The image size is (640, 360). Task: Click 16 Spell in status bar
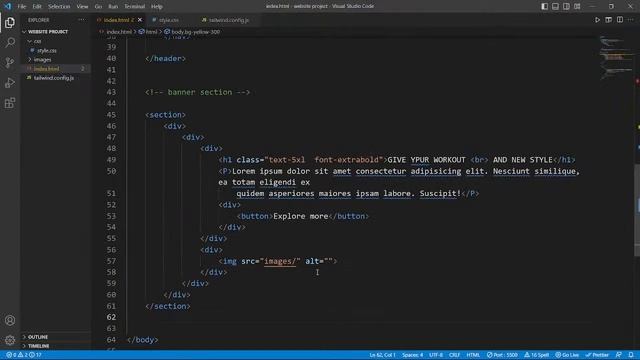536,355
